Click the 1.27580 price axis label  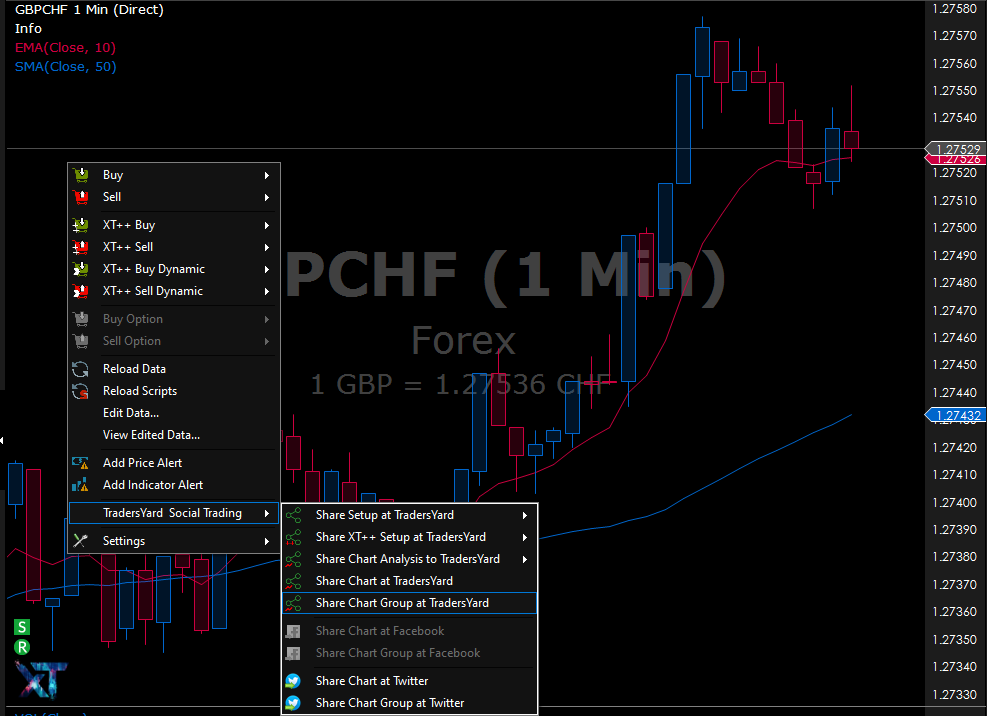(955, 8)
